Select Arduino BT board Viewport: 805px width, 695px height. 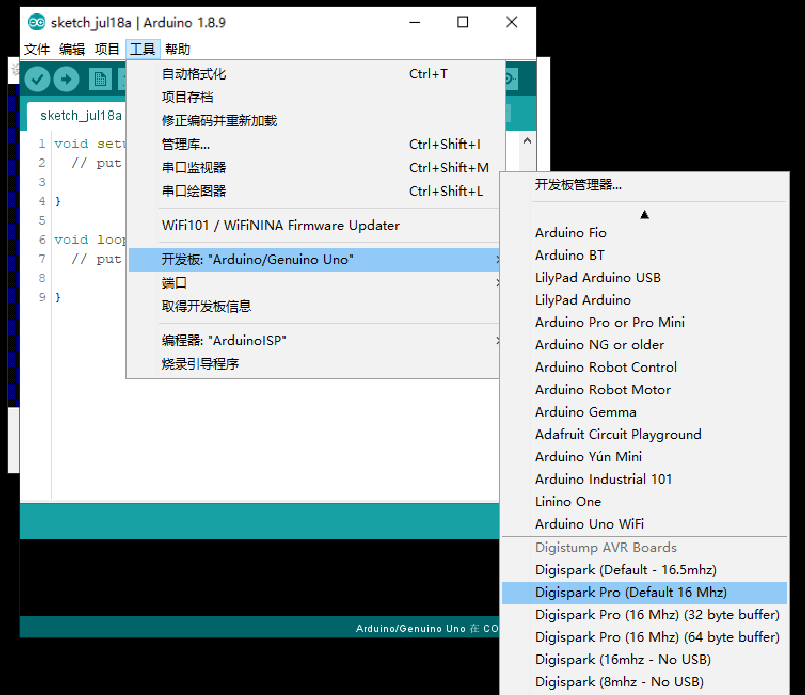click(644, 255)
